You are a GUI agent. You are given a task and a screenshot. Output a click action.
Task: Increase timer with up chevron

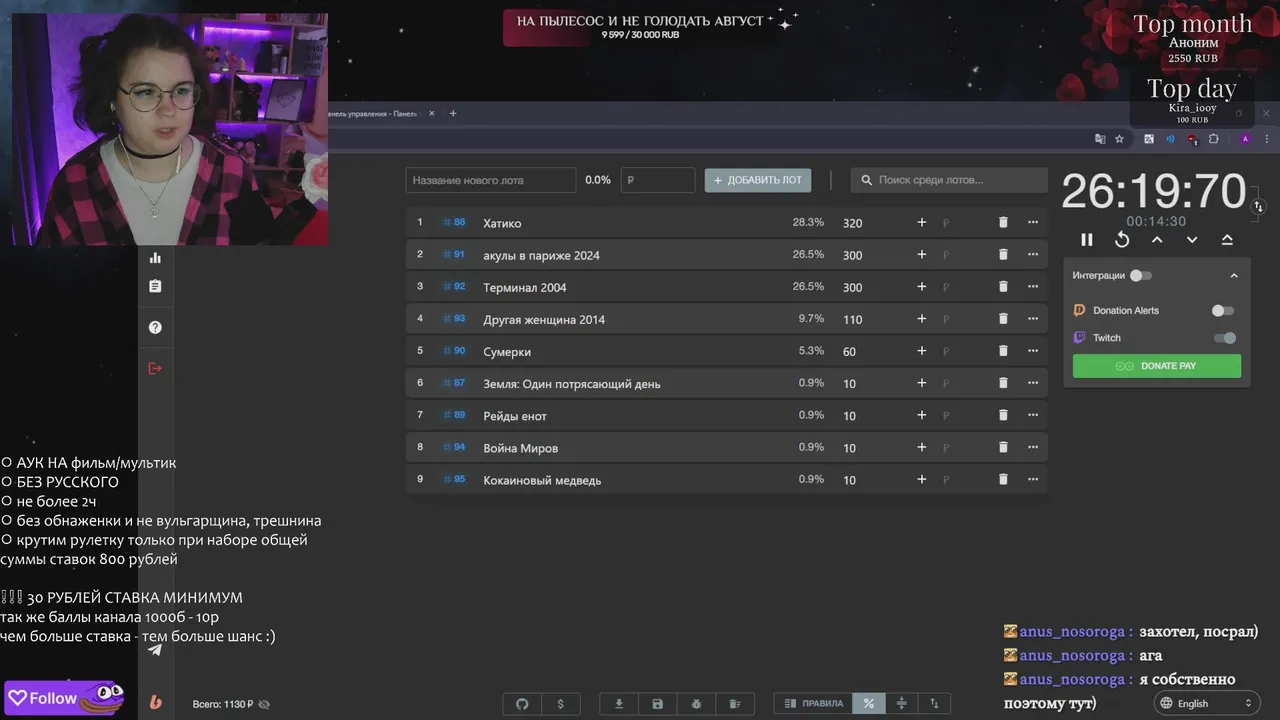point(1157,240)
